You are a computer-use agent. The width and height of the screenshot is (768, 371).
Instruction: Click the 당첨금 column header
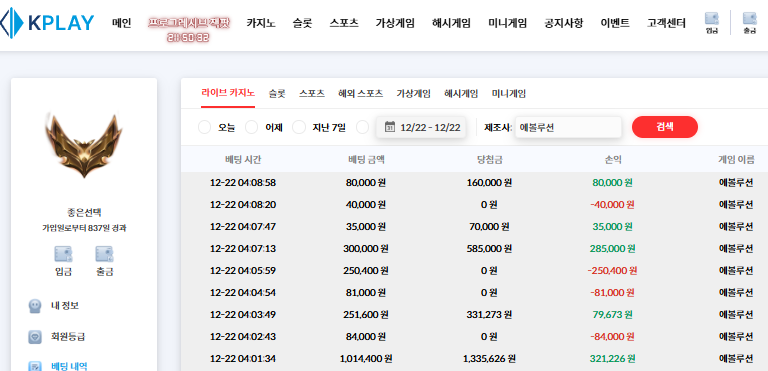coord(489,159)
